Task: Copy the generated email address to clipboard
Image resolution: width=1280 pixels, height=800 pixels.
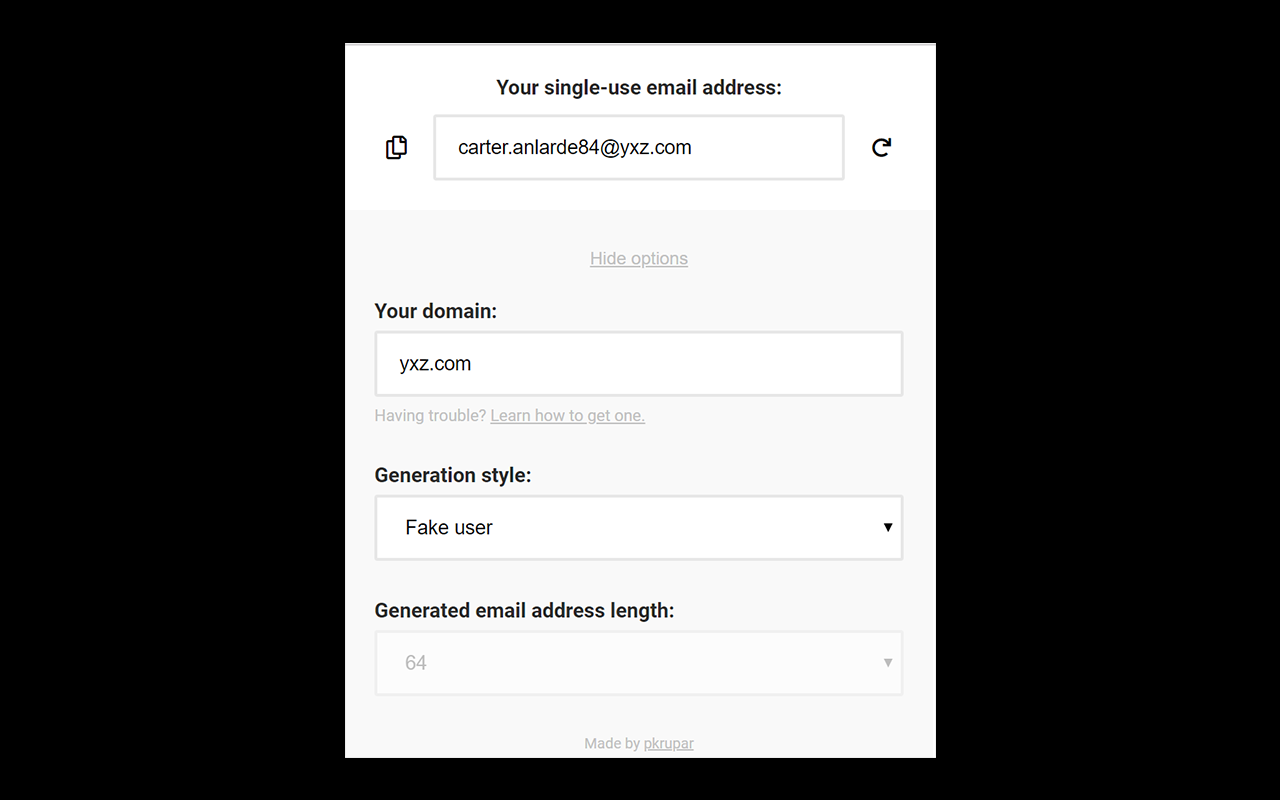Action: tap(396, 147)
